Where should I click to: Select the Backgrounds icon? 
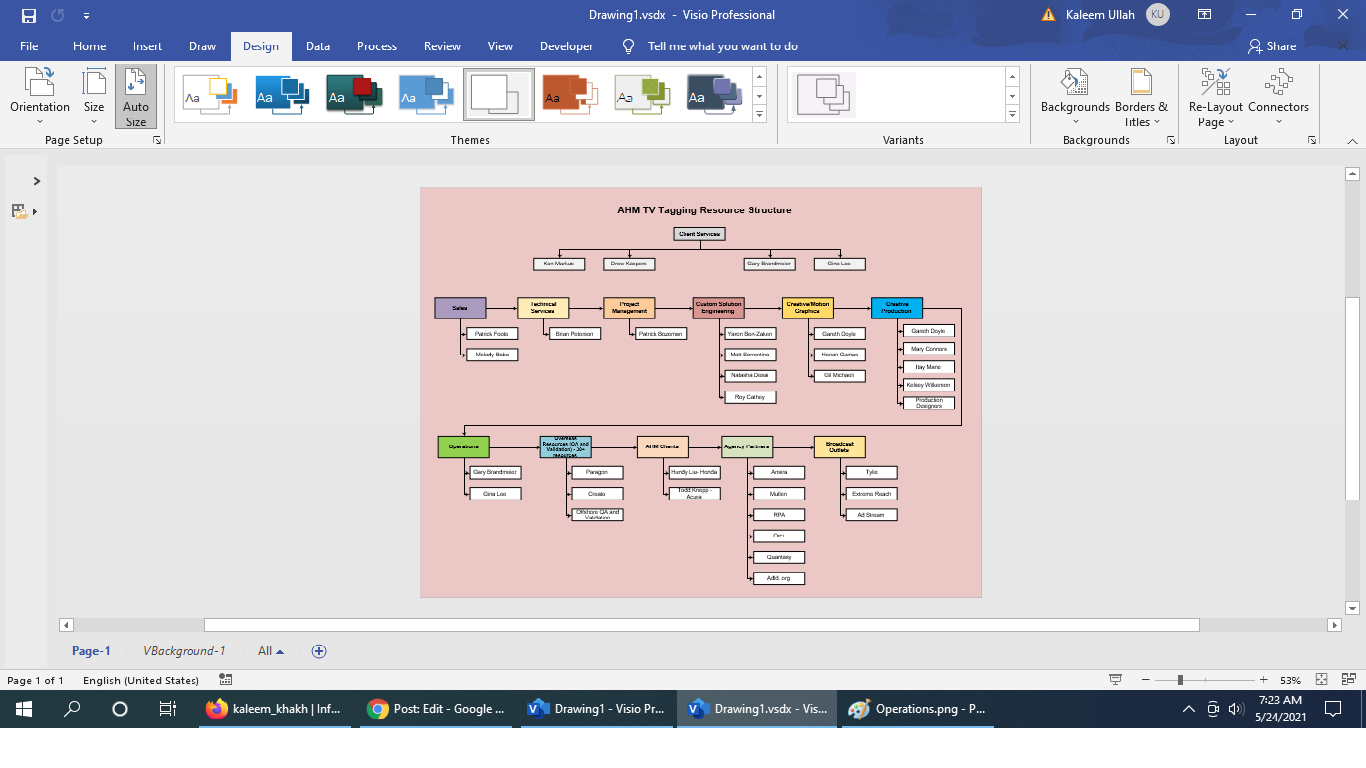pos(1073,95)
